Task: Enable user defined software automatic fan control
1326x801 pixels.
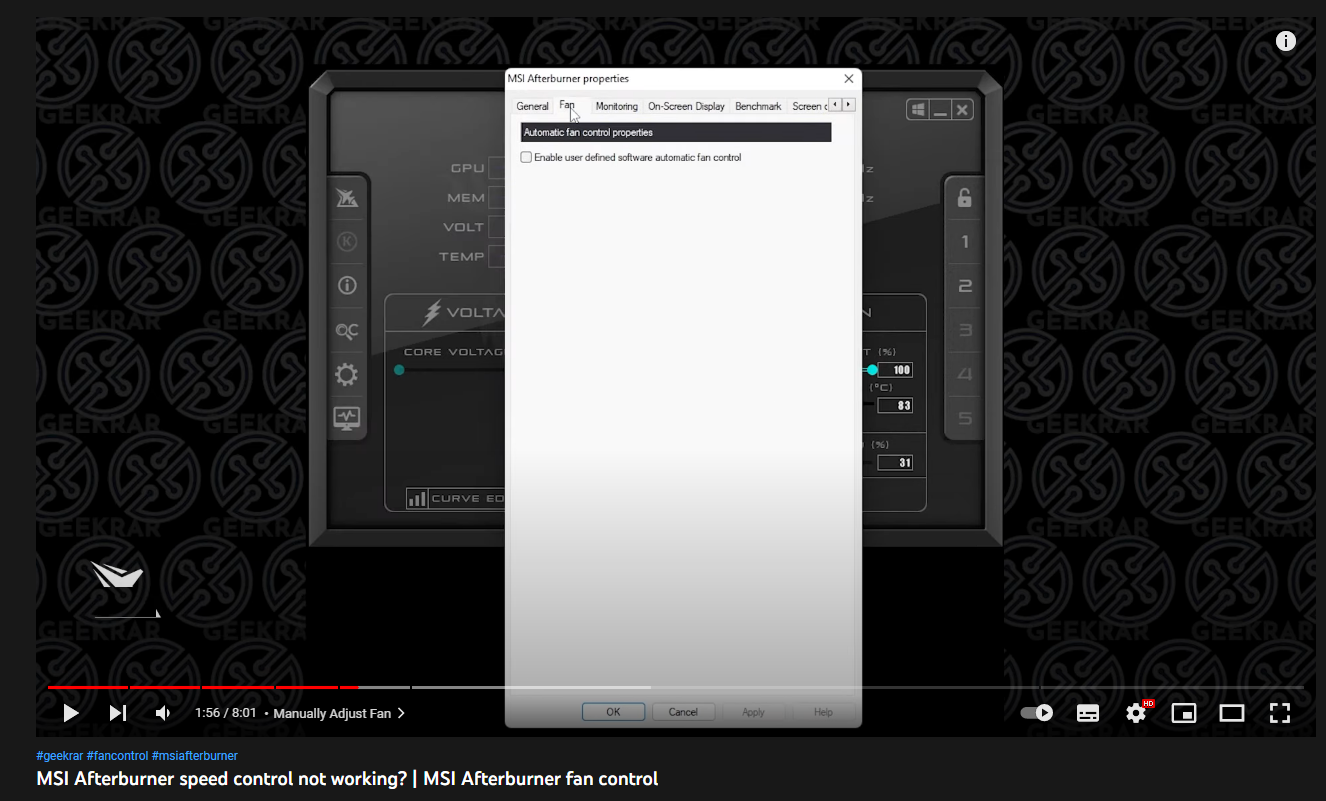Action: [x=526, y=158]
